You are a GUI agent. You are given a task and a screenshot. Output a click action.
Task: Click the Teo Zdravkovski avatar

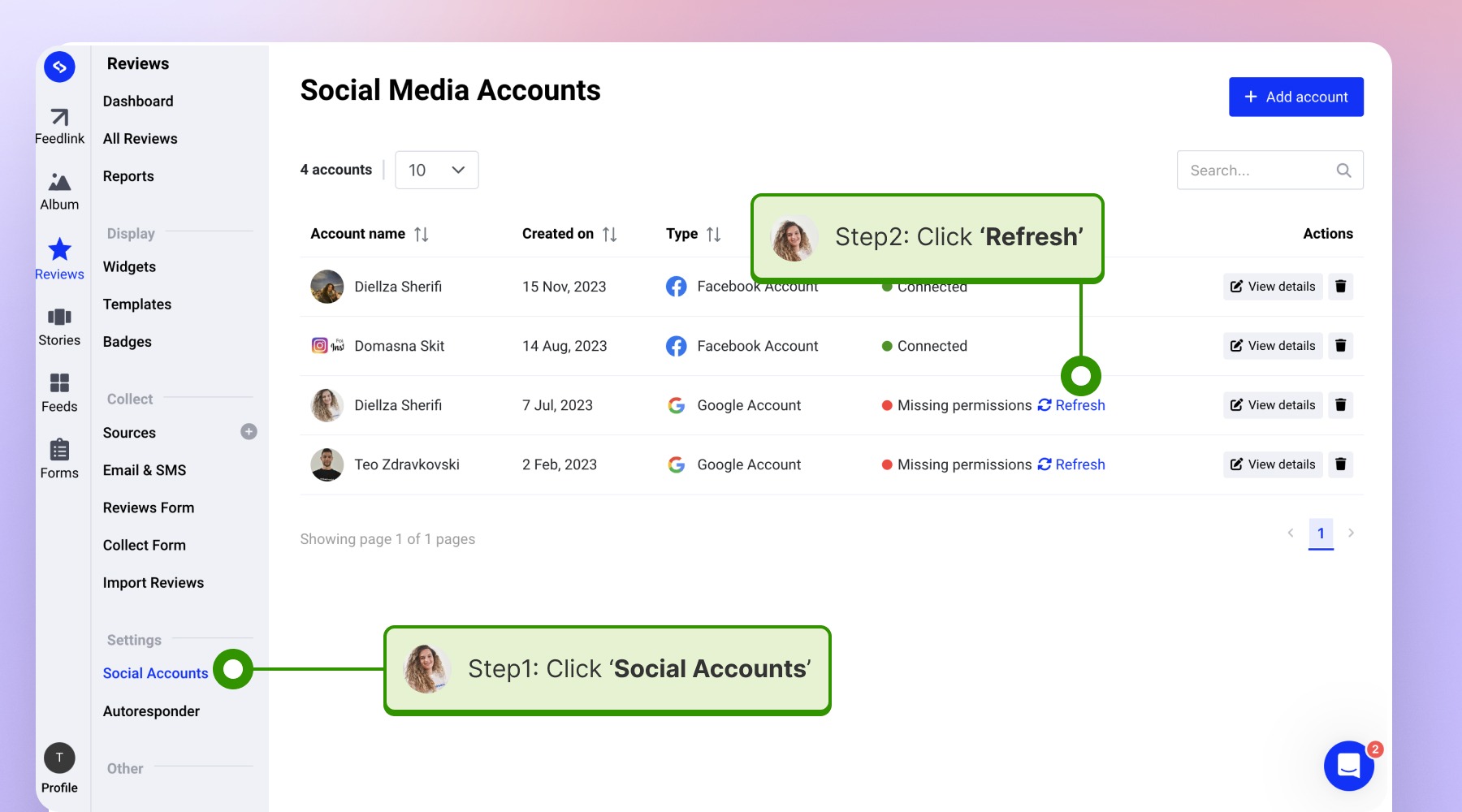pos(327,464)
